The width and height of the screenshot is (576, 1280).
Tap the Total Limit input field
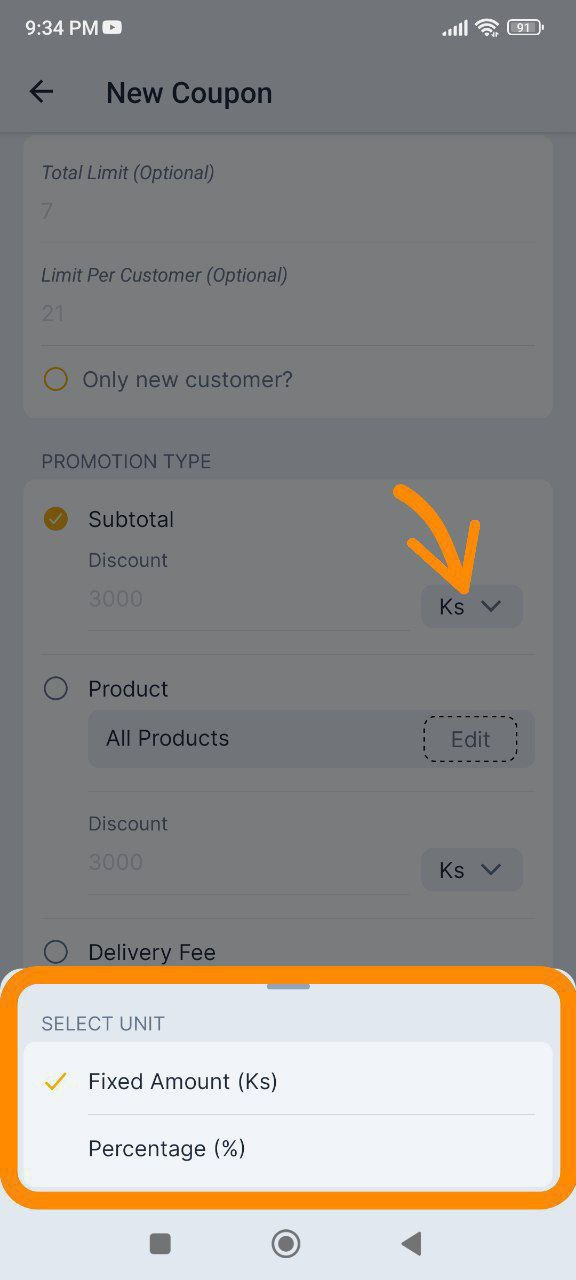point(288,211)
